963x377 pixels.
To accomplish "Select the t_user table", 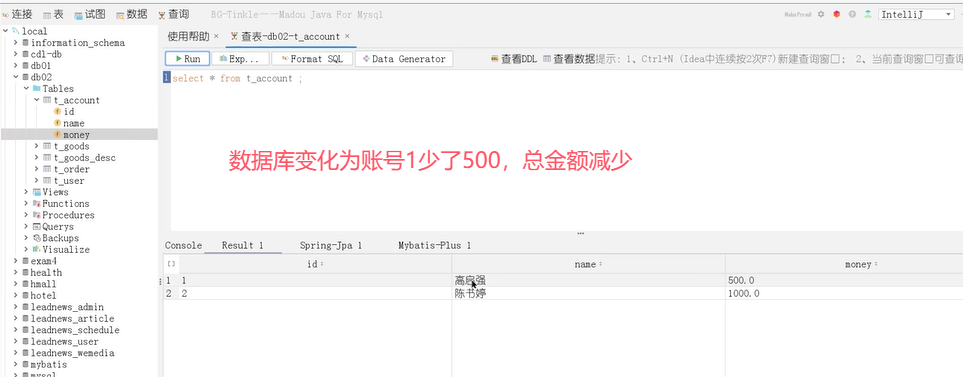I will coord(69,181).
